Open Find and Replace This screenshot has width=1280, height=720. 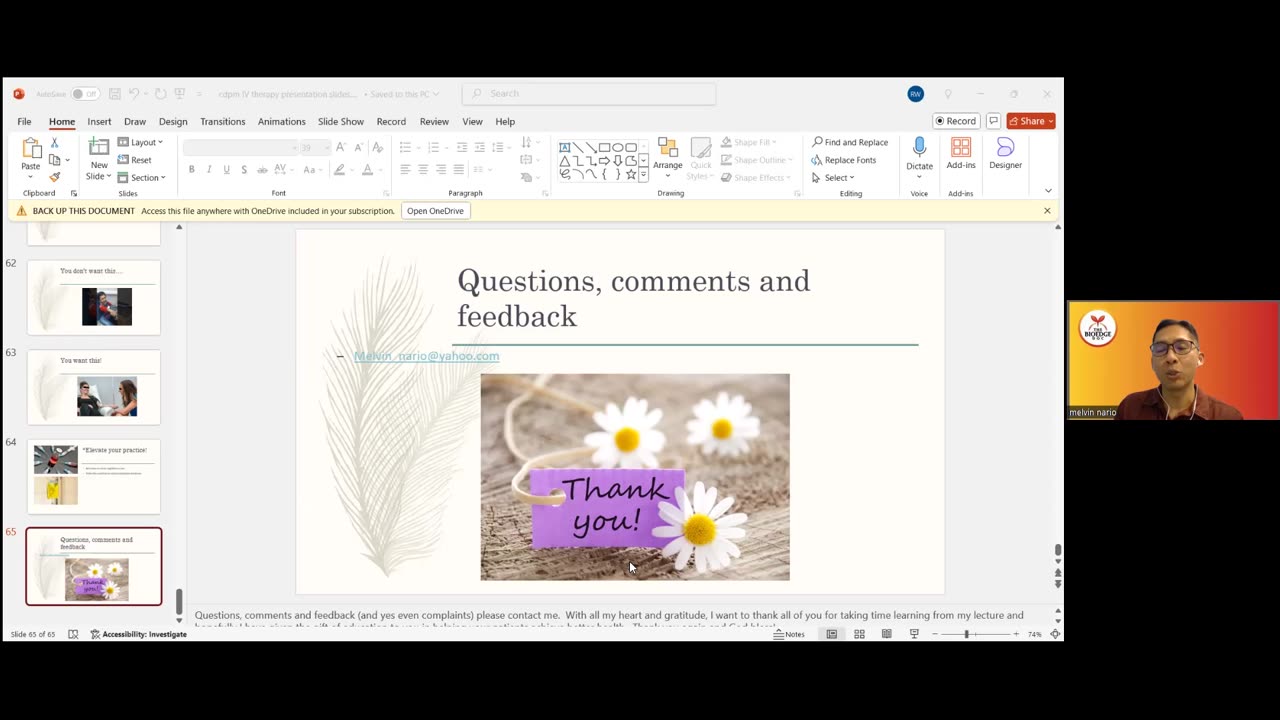click(x=850, y=142)
